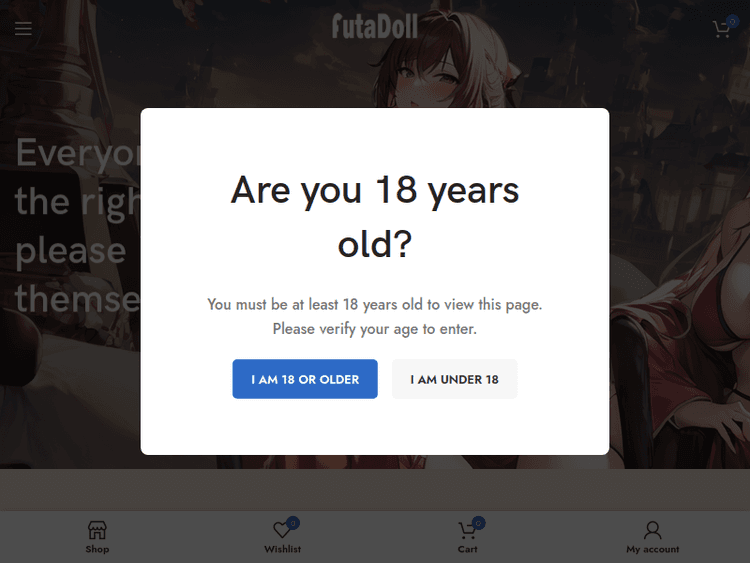Open the hamburger menu
This screenshot has height=563, width=750.
click(x=23, y=29)
